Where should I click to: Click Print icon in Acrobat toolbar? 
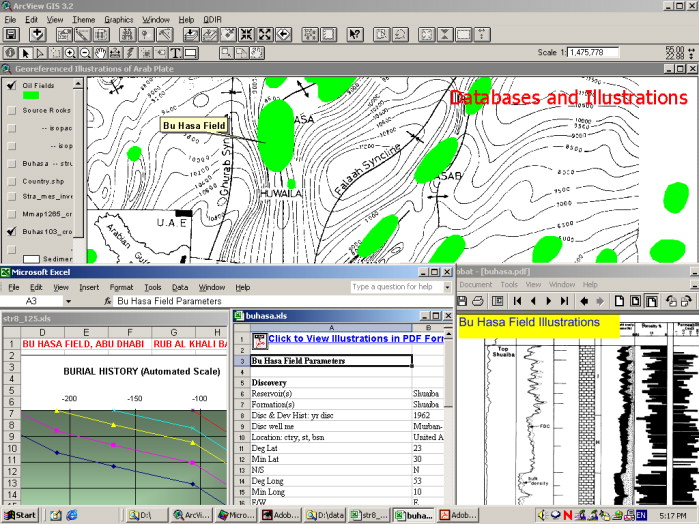(477, 301)
